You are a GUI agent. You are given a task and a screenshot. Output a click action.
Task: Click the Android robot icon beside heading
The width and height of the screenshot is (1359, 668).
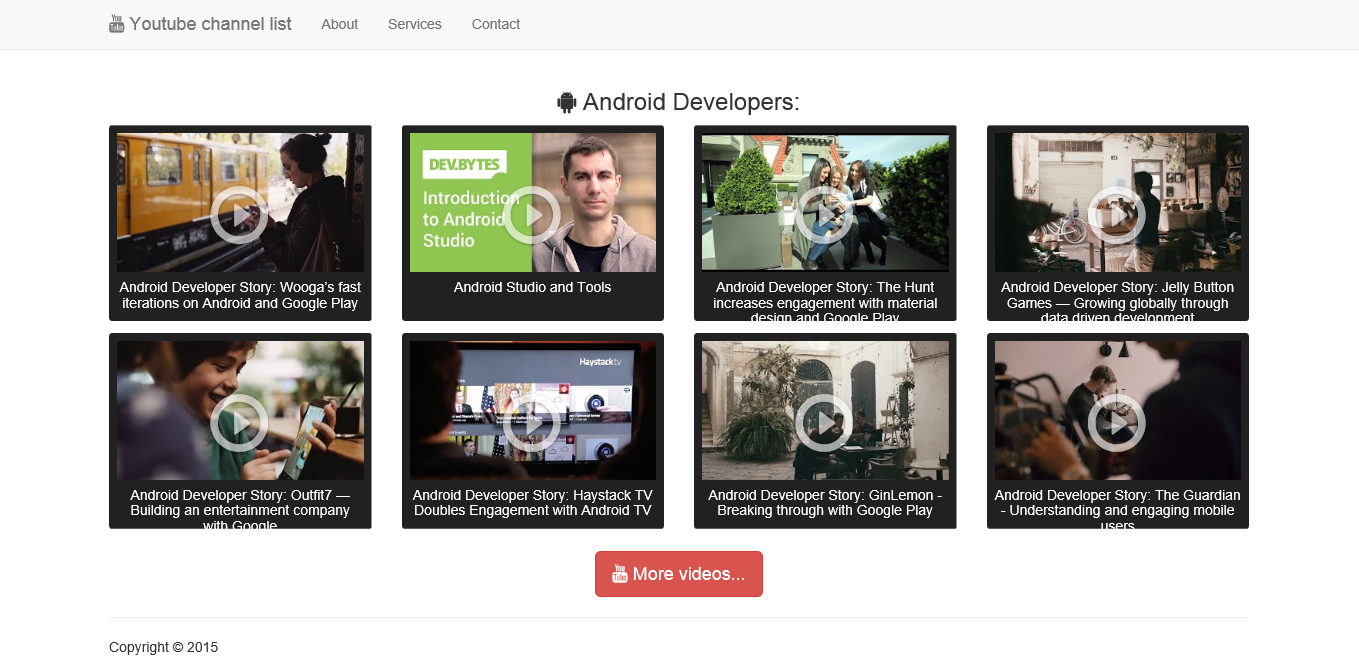(567, 102)
